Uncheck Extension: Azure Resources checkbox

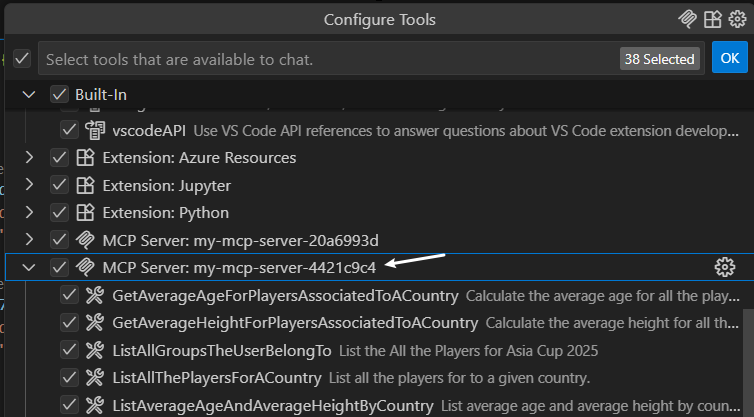[x=59, y=158]
